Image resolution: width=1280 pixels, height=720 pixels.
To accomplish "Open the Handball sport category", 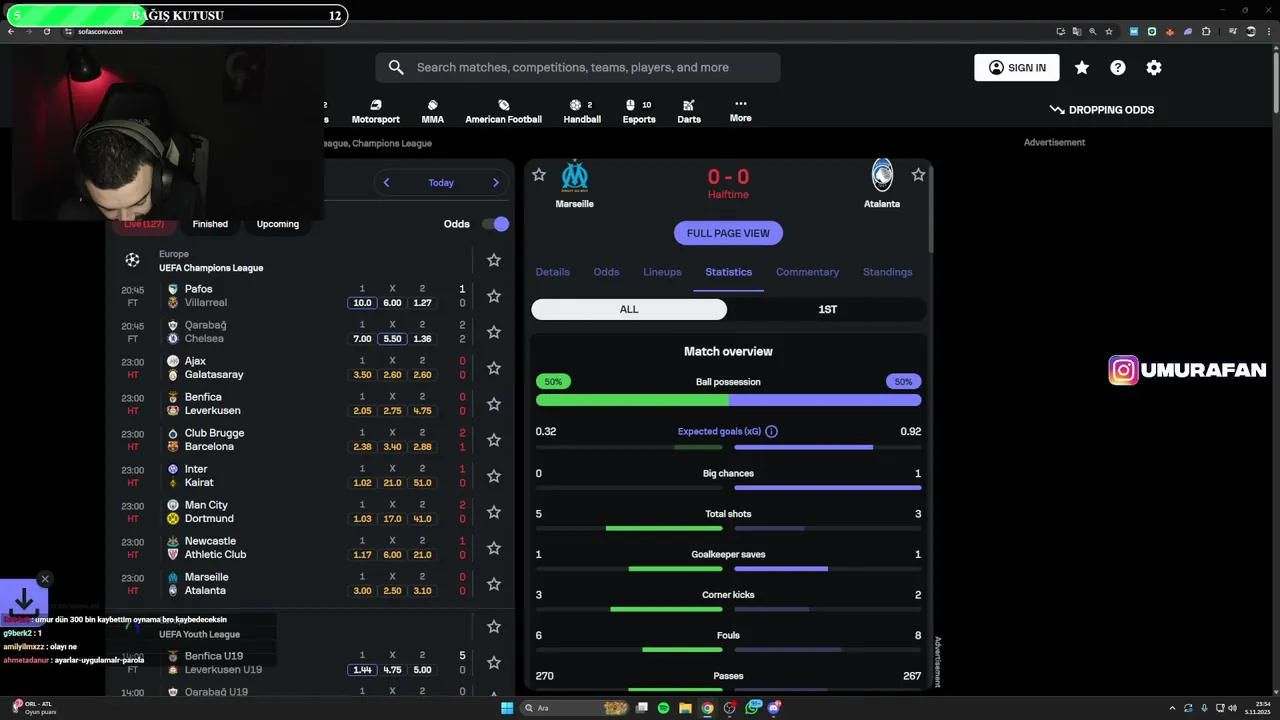I will click(x=582, y=111).
